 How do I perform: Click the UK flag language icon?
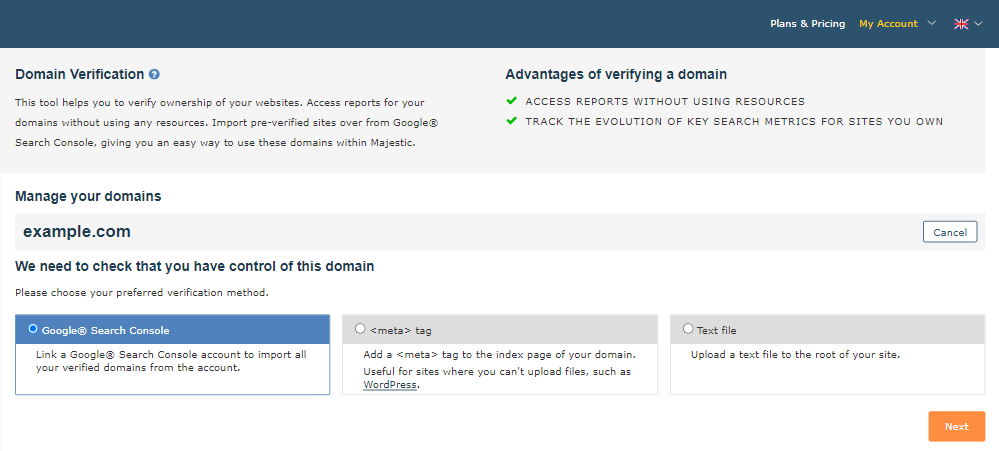point(961,23)
